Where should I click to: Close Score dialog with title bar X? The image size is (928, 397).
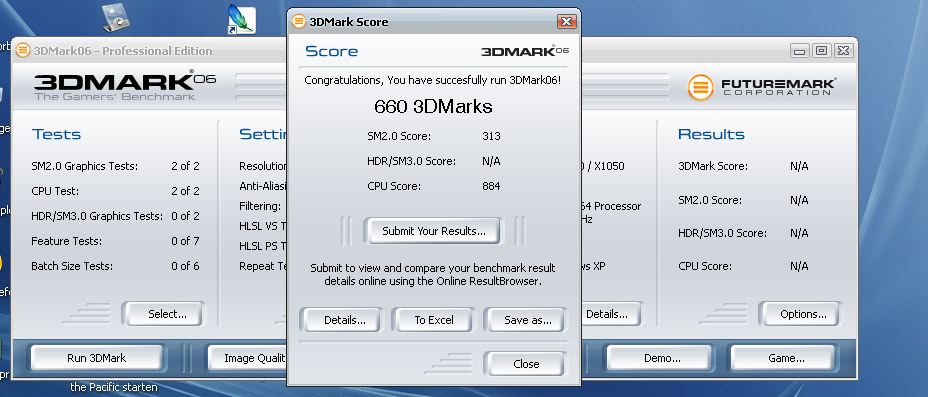point(566,22)
